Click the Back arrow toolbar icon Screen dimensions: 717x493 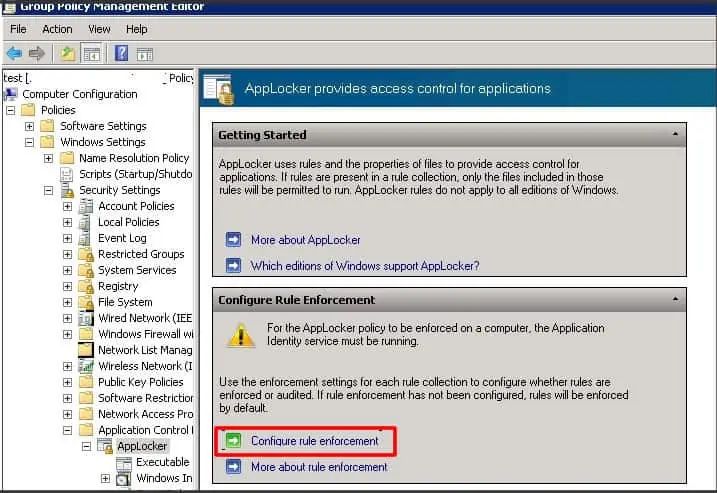click(x=14, y=54)
